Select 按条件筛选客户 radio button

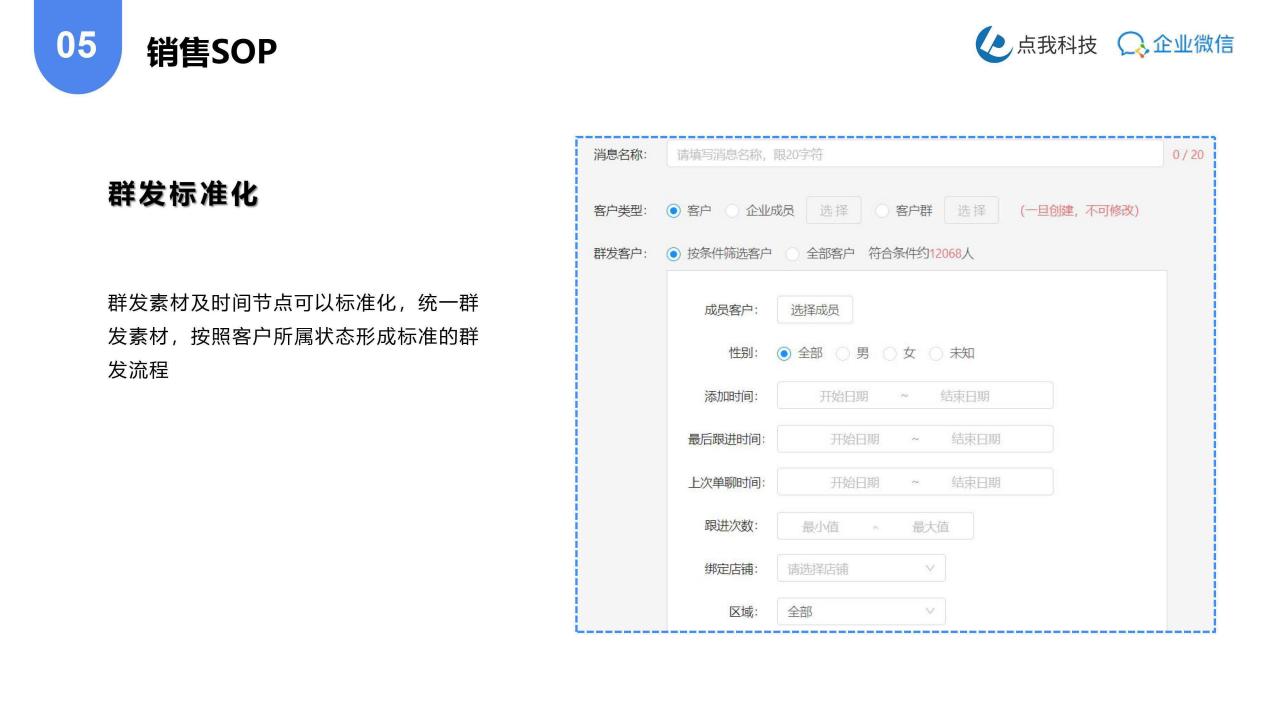tap(674, 254)
